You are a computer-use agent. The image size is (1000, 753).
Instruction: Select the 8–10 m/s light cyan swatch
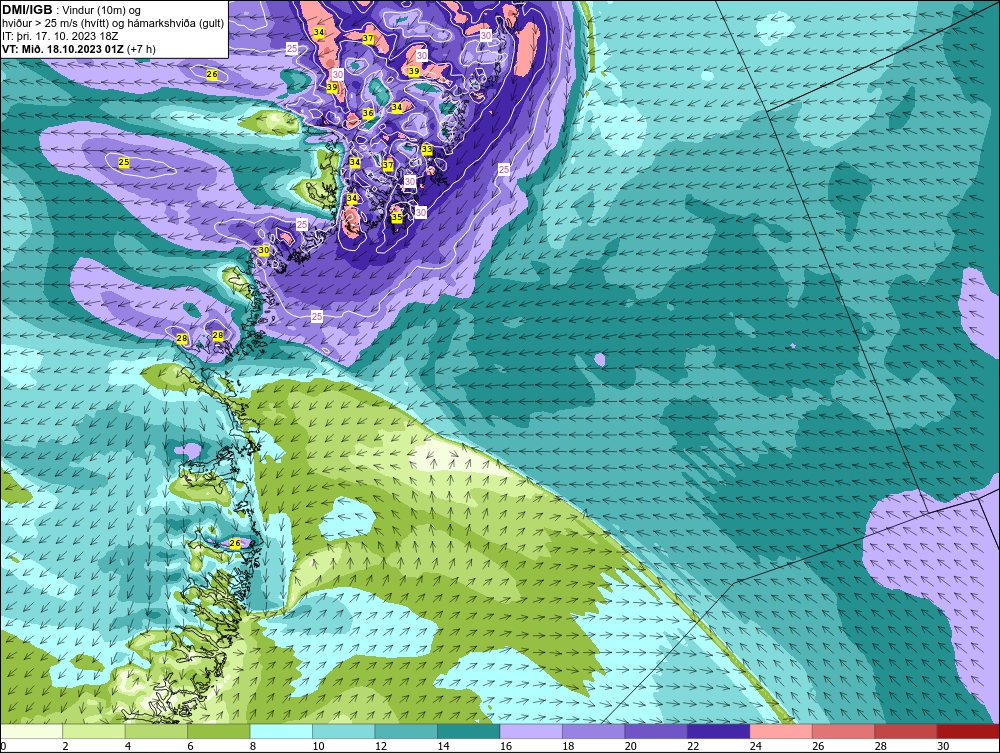281,731
